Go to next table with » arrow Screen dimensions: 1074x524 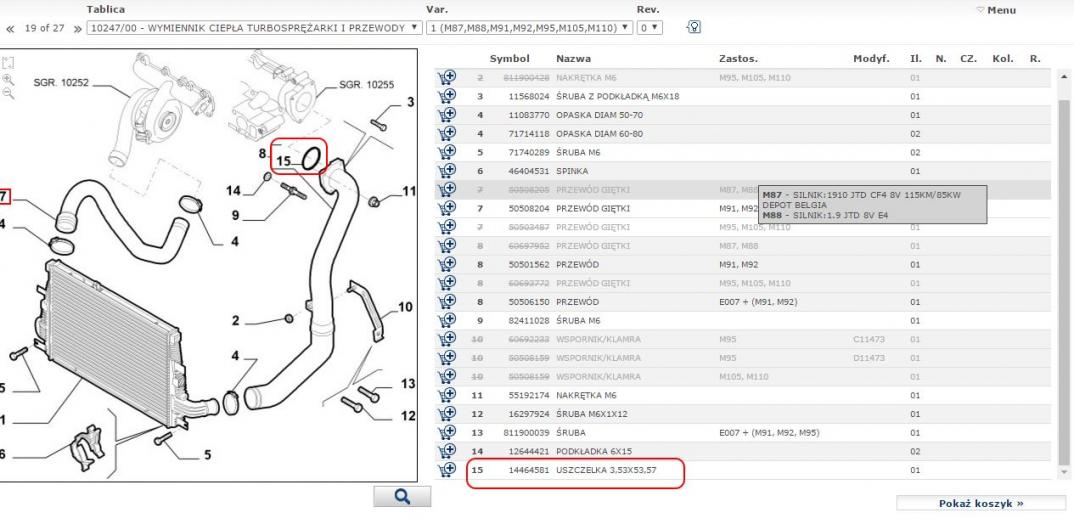(77, 29)
